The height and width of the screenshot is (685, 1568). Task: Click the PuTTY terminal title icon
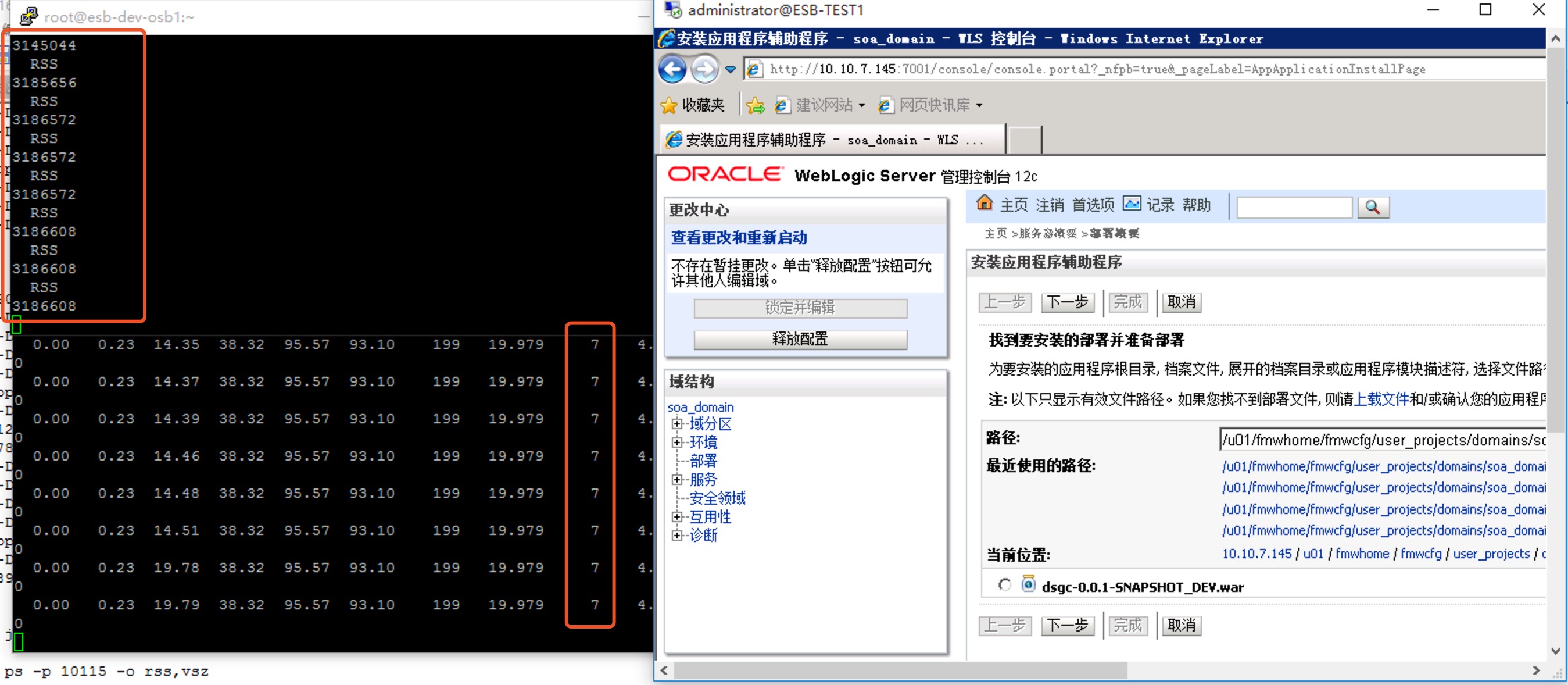[28, 16]
